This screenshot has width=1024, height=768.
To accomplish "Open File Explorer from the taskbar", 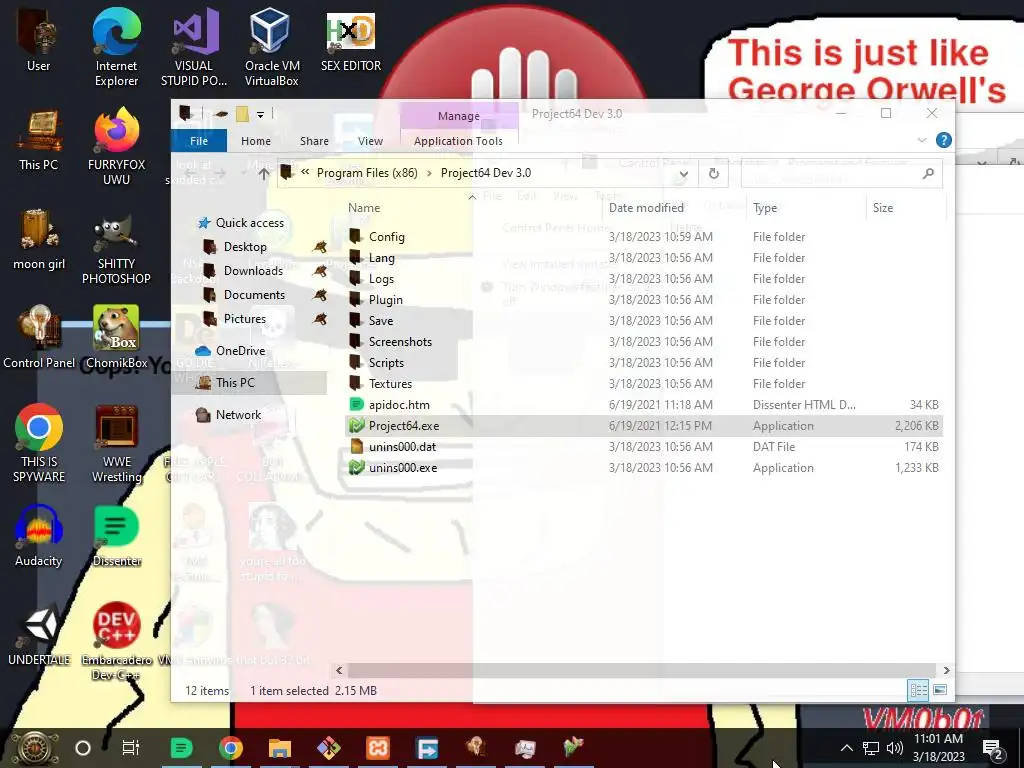I will pyautogui.click(x=280, y=748).
